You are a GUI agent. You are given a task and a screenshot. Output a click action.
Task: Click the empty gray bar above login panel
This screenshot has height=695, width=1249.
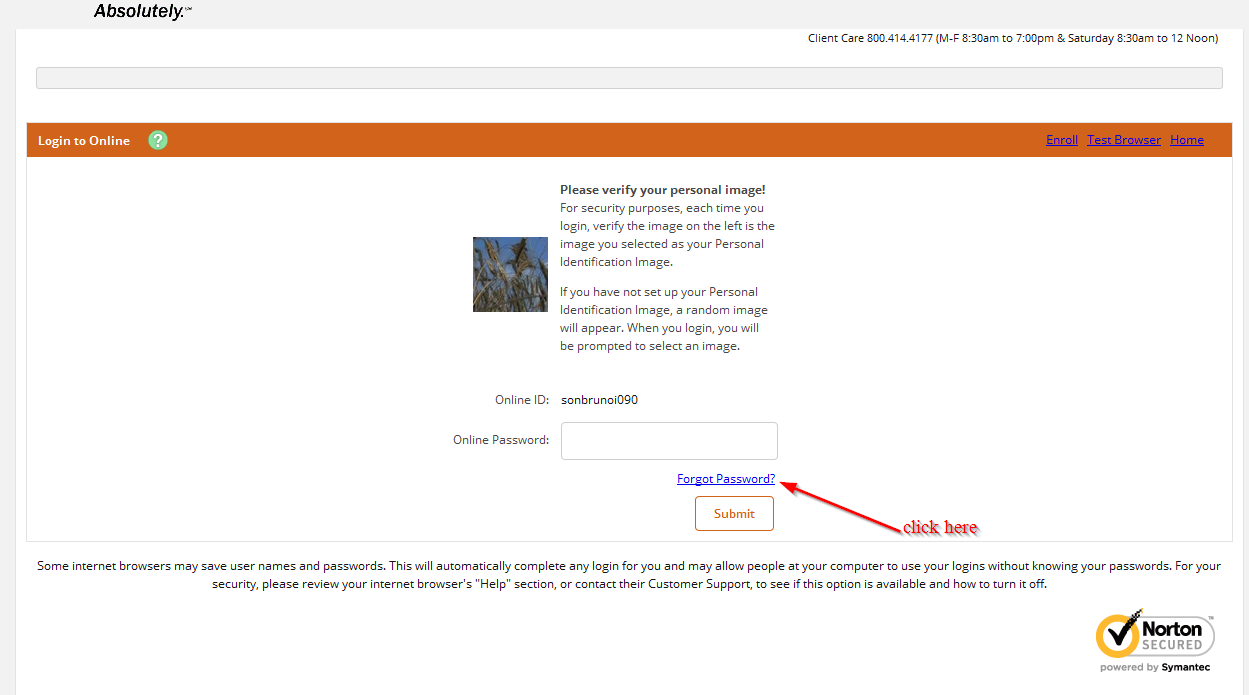pyautogui.click(x=629, y=78)
